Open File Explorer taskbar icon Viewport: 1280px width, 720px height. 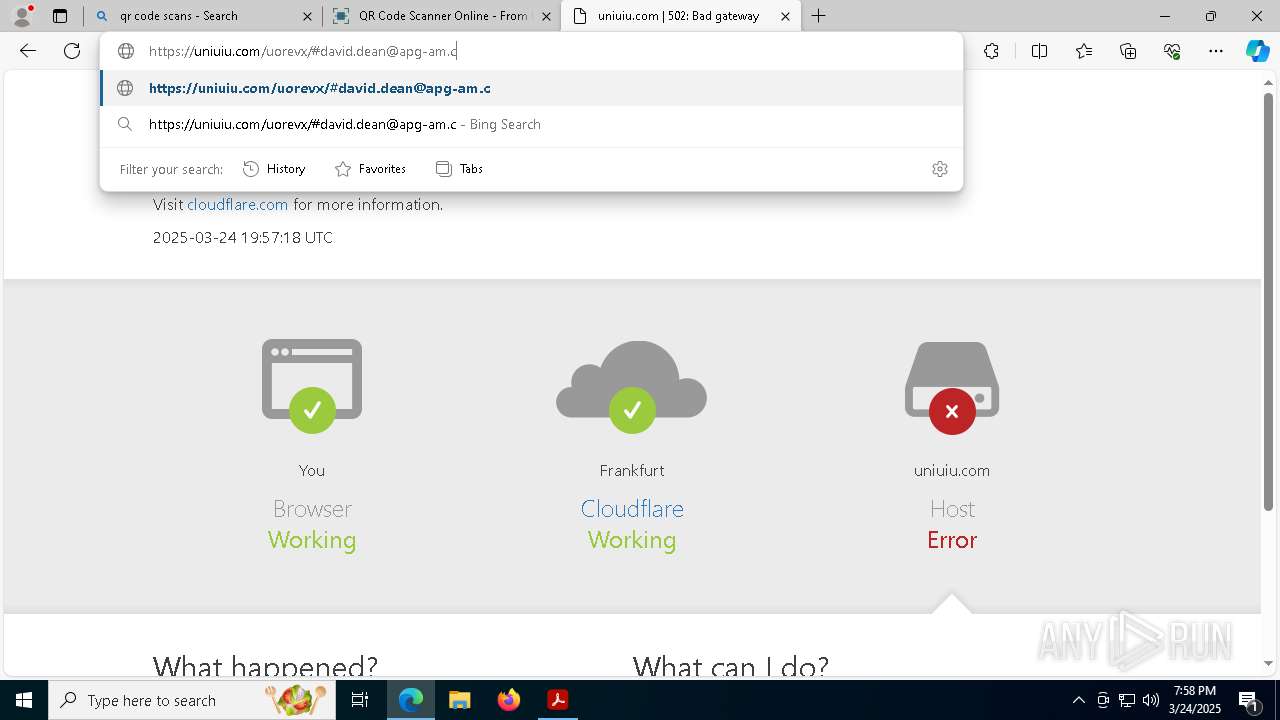459,700
